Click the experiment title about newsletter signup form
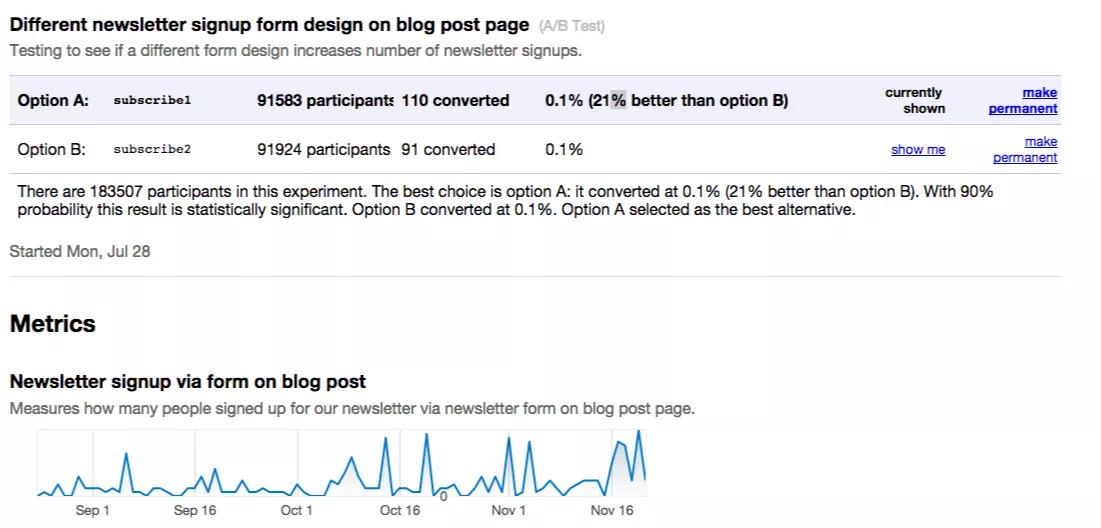 [269, 25]
